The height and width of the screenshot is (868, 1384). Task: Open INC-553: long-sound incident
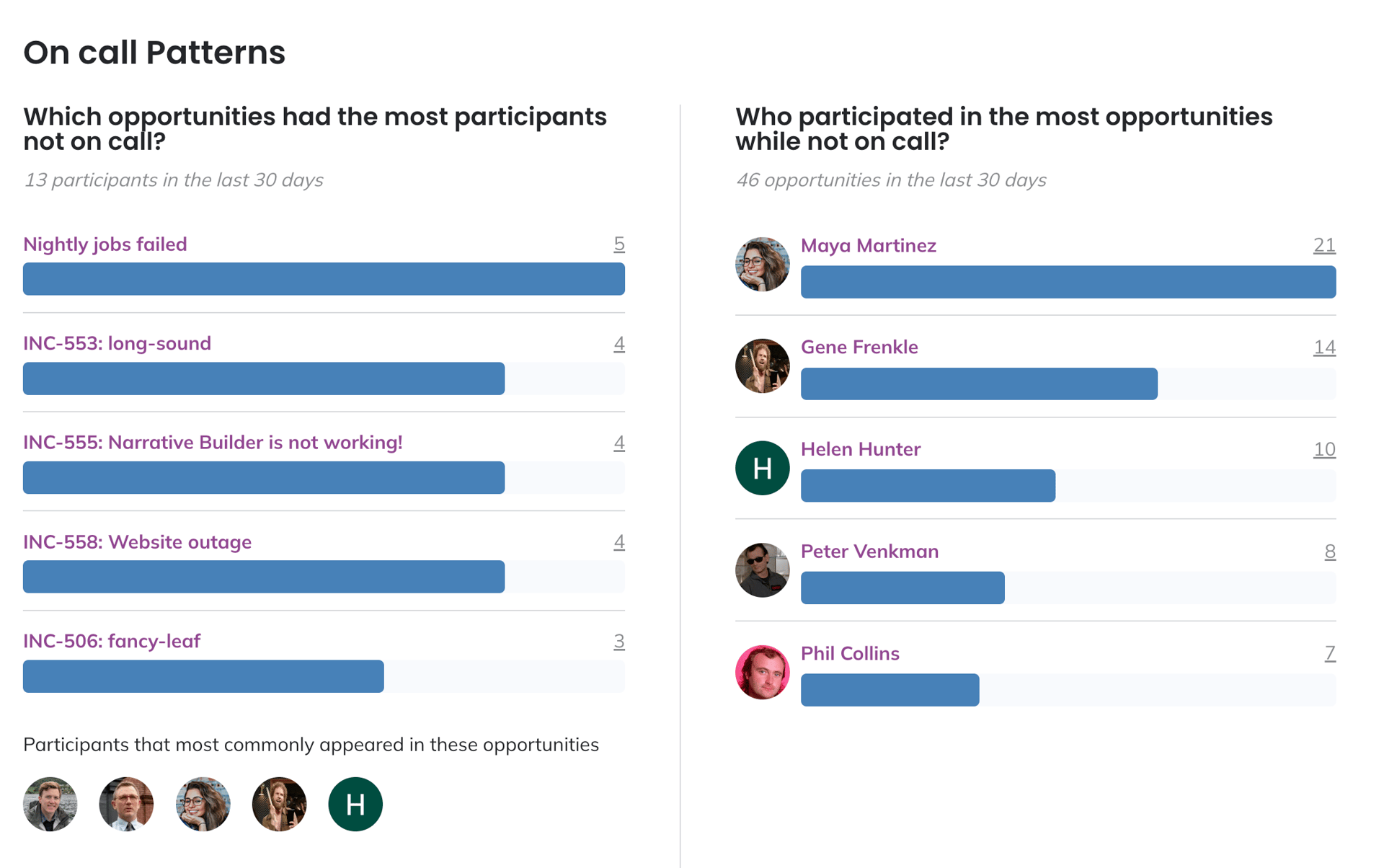tap(117, 343)
